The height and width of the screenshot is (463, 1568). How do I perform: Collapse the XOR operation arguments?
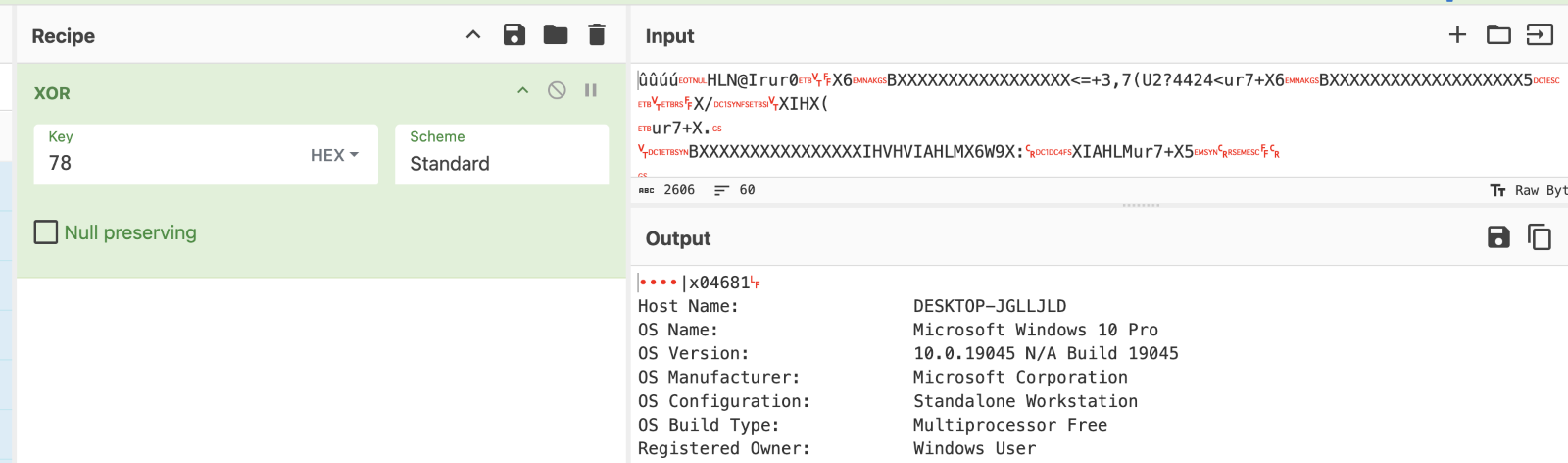pyautogui.click(x=523, y=90)
